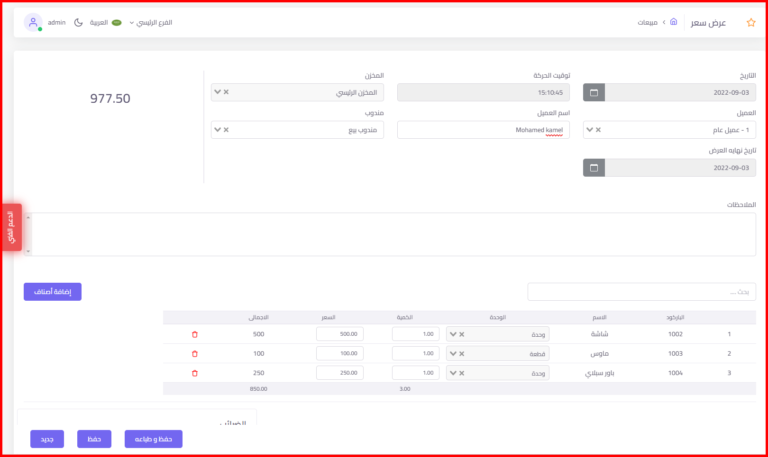Click the إضافة أصناف button

point(52,291)
